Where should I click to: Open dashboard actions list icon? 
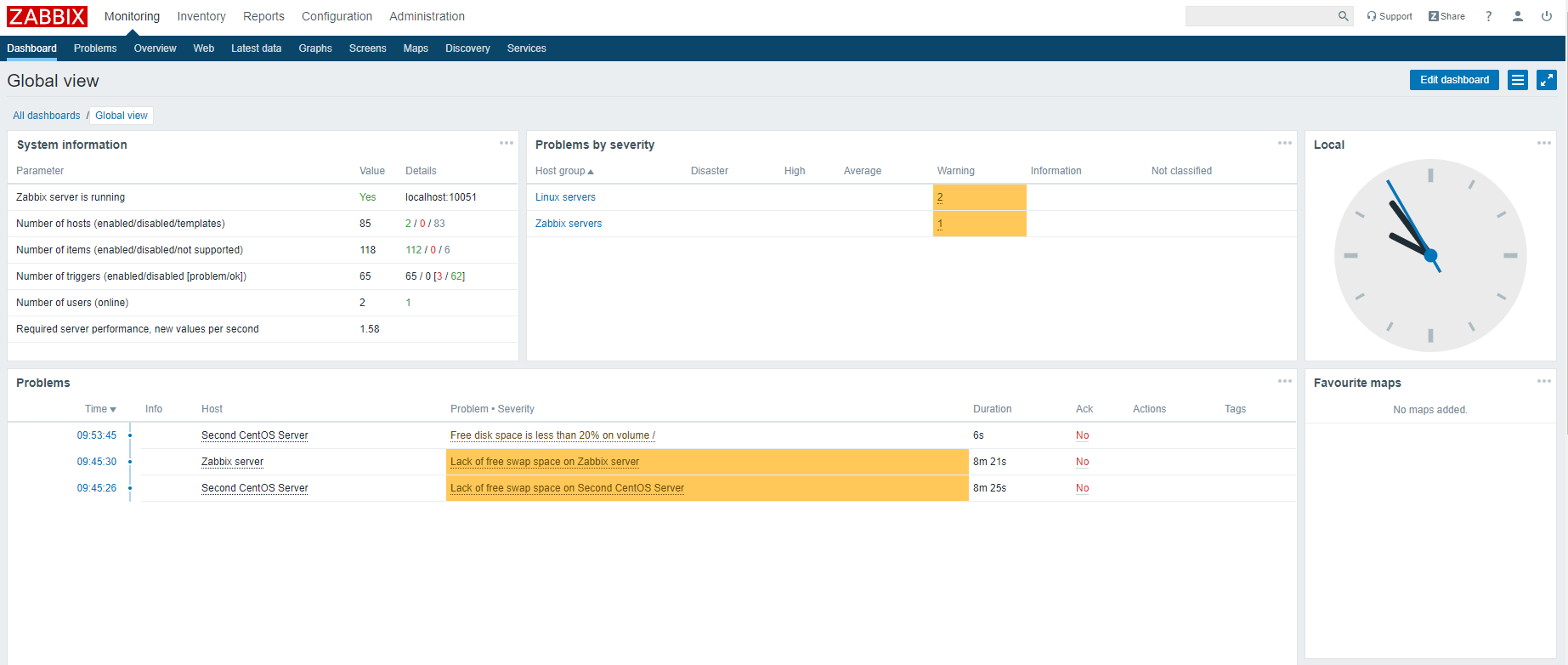coord(1518,80)
